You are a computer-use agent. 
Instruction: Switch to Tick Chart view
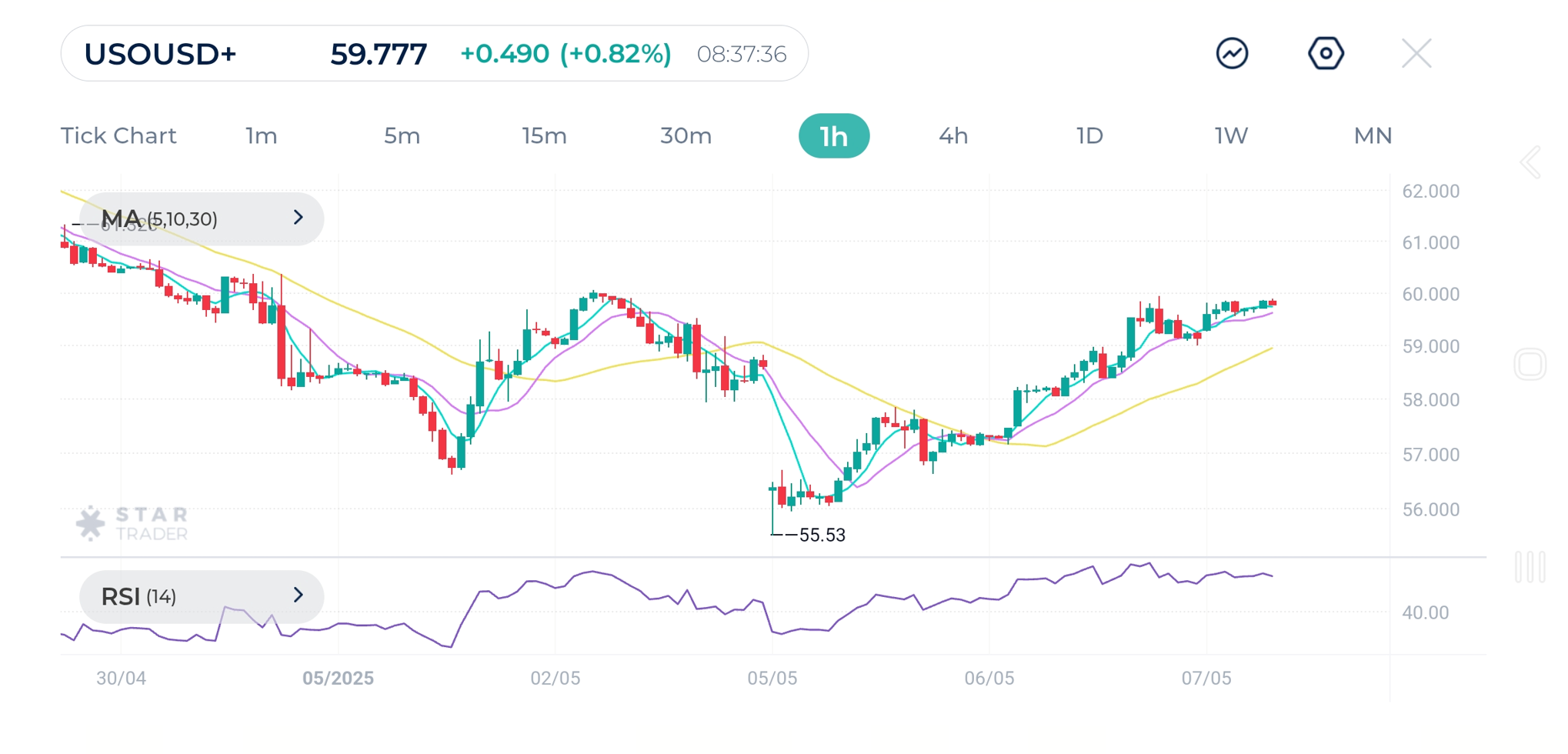click(x=118, y=136)
